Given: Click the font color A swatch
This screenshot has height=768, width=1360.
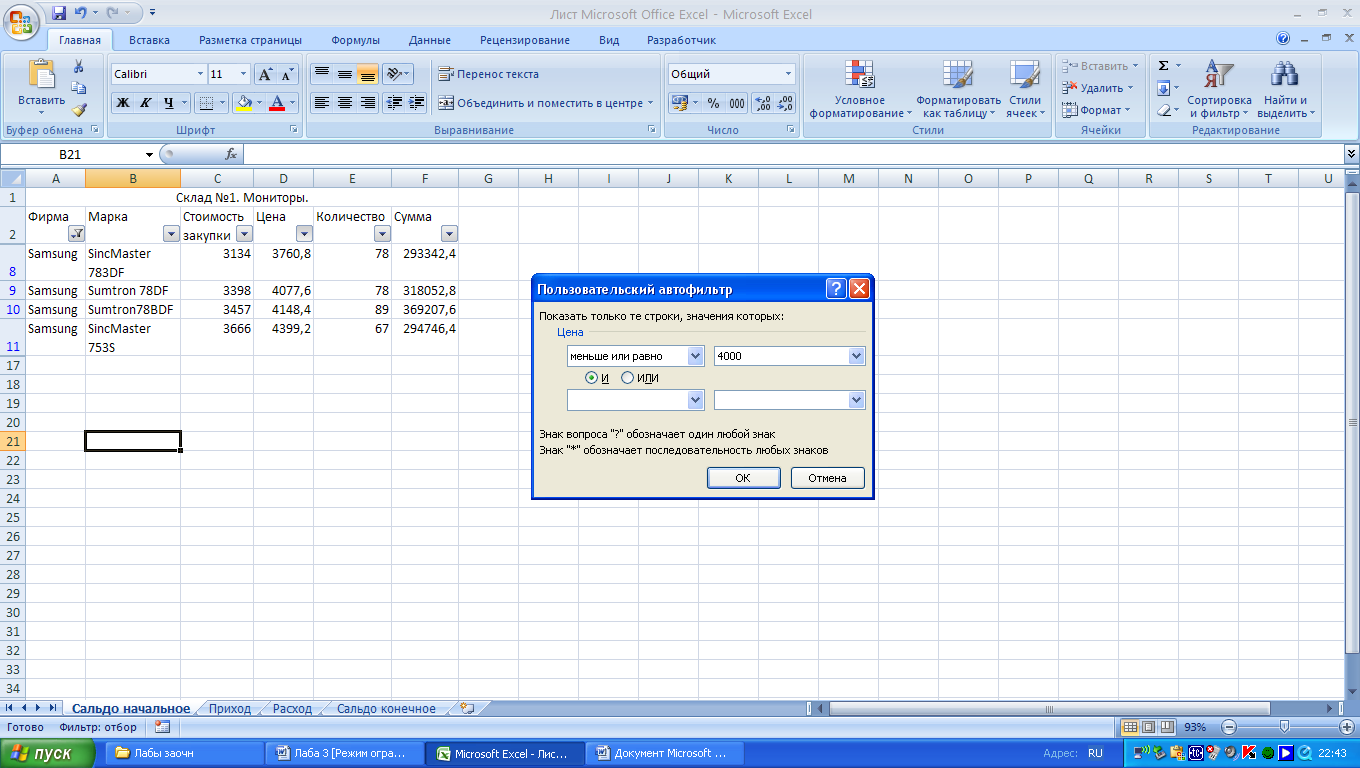Looking at the screenshot, I should click(x=277, y=103).
